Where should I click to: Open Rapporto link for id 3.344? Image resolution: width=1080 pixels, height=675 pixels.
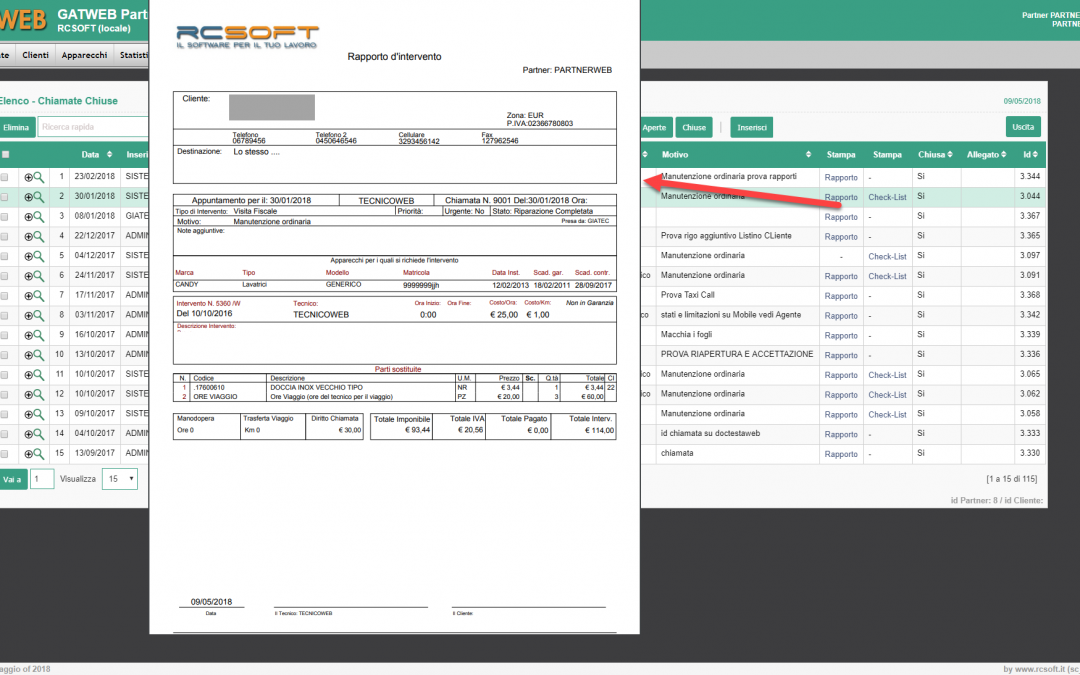[841, 177]
